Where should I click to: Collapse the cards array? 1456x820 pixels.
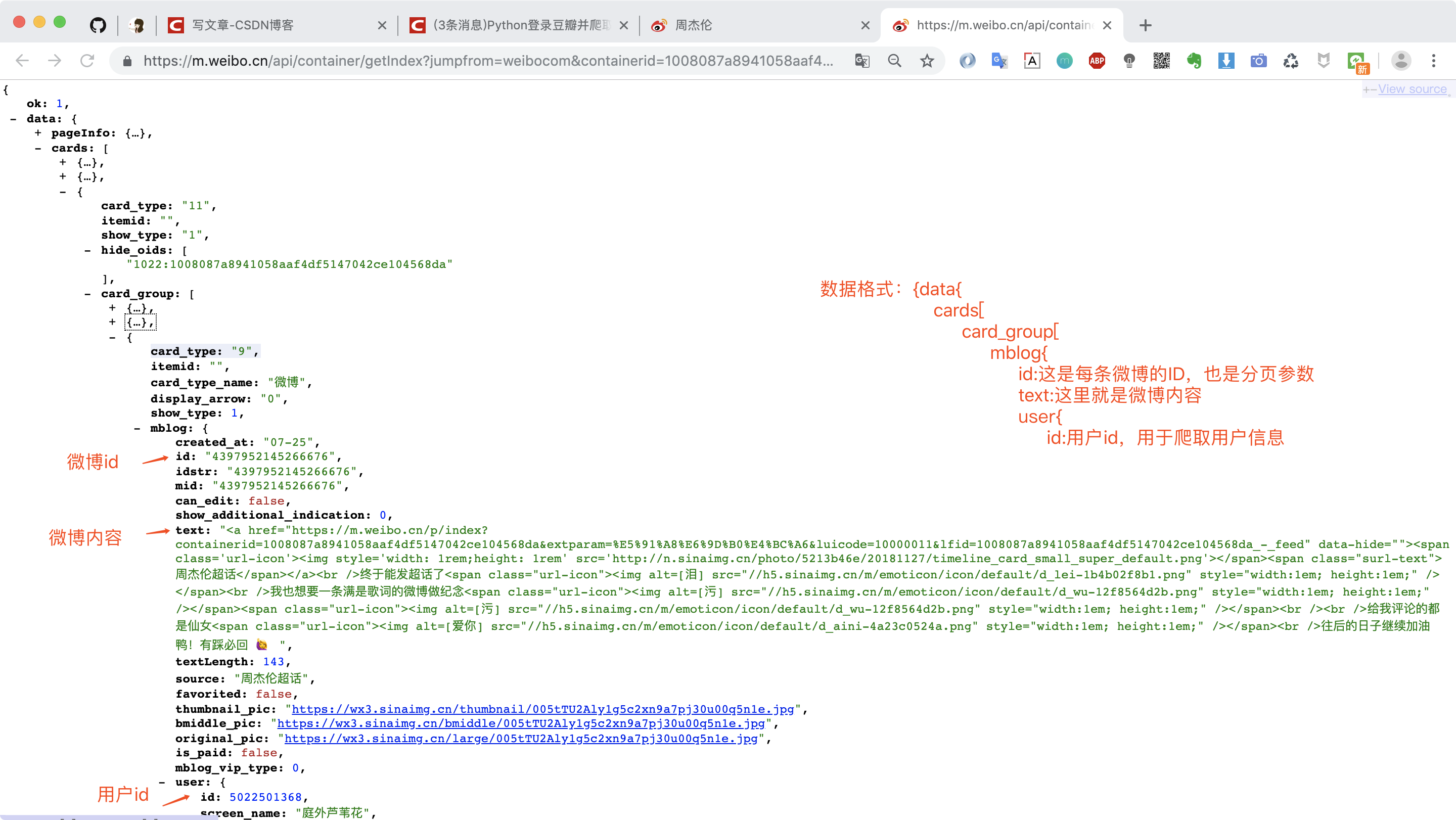pos(38,148)
